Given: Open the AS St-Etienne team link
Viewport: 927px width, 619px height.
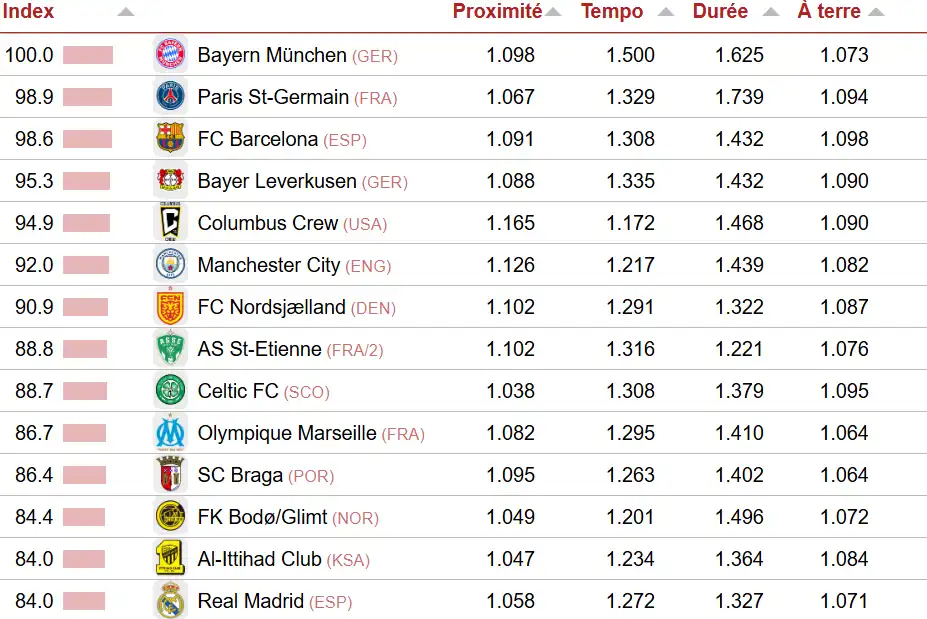Looking at the screenshot, I should click(260, 349).
